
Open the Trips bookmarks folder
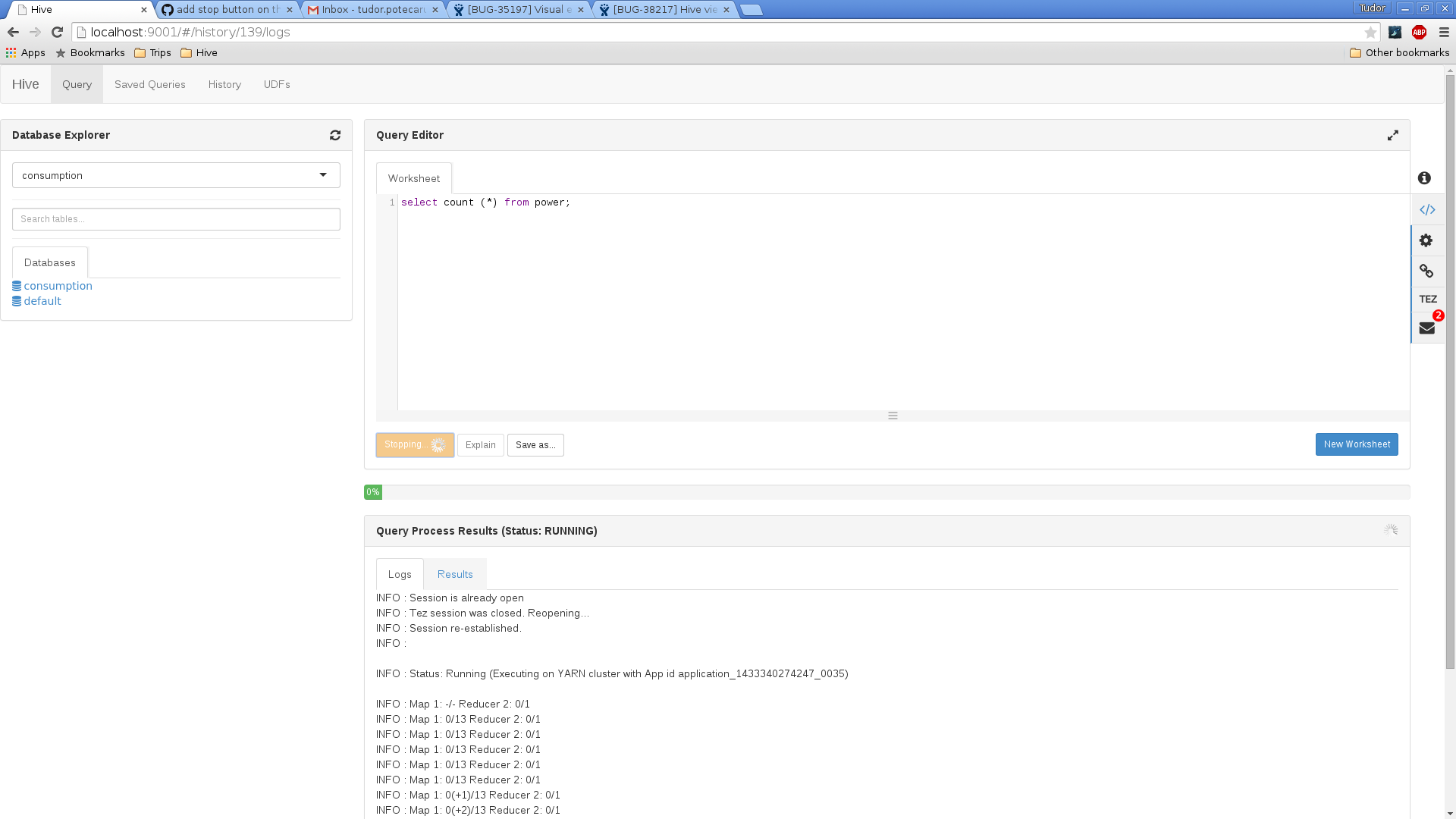152,52
